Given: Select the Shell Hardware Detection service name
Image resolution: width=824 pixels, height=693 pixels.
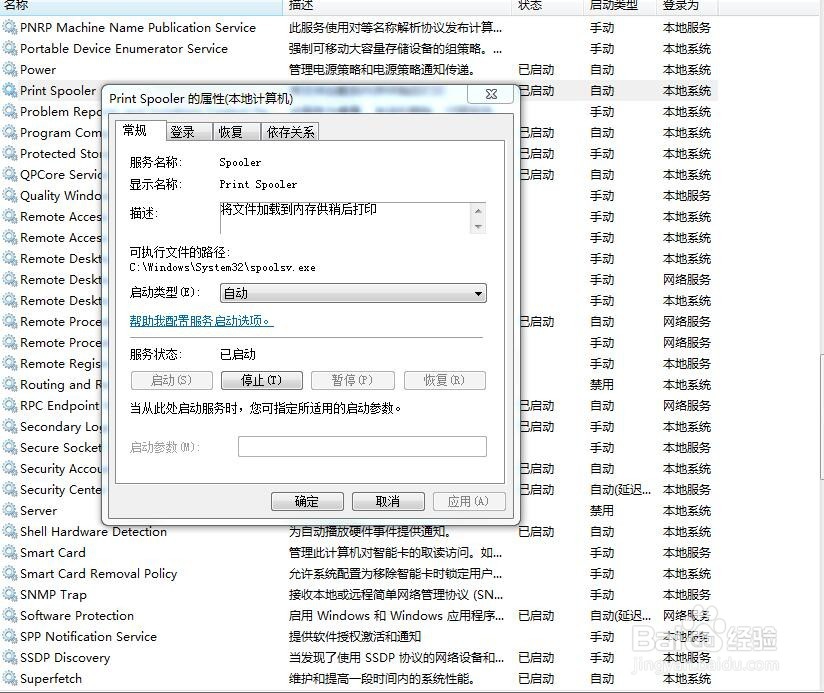Looking at the screenshot, I should tap(94, 531).
